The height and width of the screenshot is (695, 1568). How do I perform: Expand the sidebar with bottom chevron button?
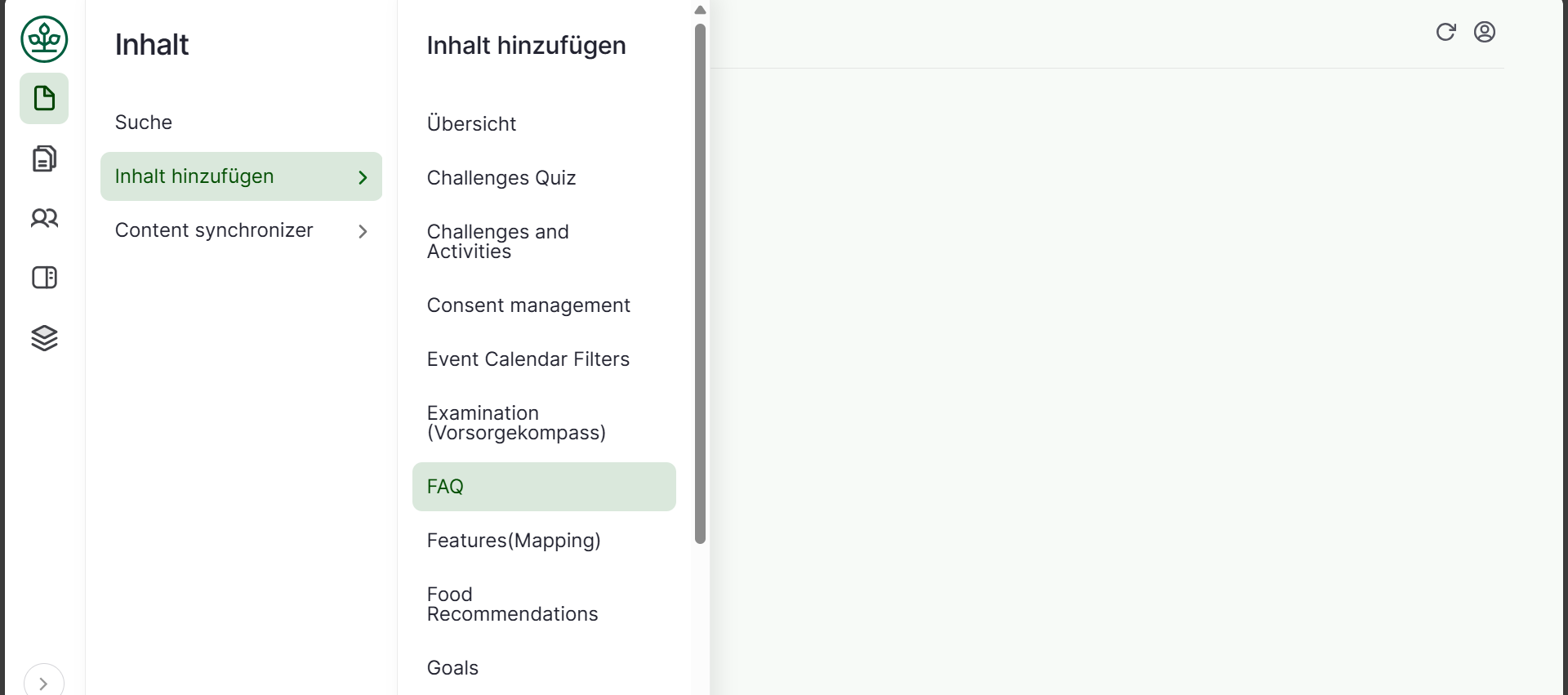[x=43, y=683]
